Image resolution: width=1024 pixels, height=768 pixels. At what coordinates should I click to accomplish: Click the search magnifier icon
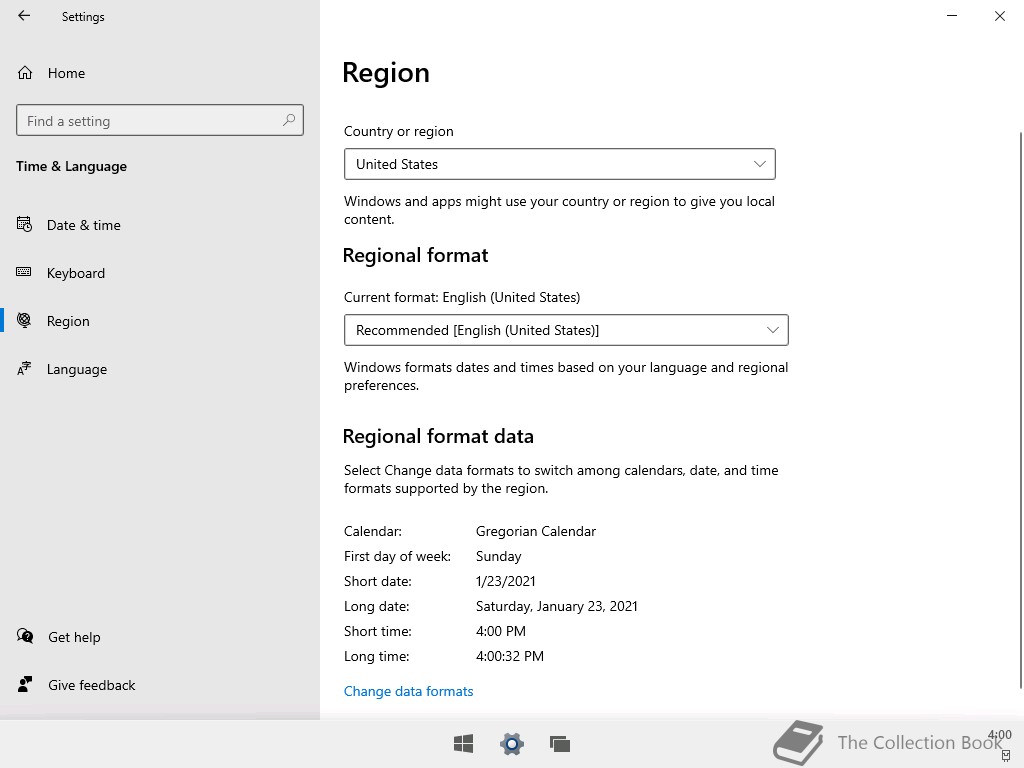coord(289,120)
